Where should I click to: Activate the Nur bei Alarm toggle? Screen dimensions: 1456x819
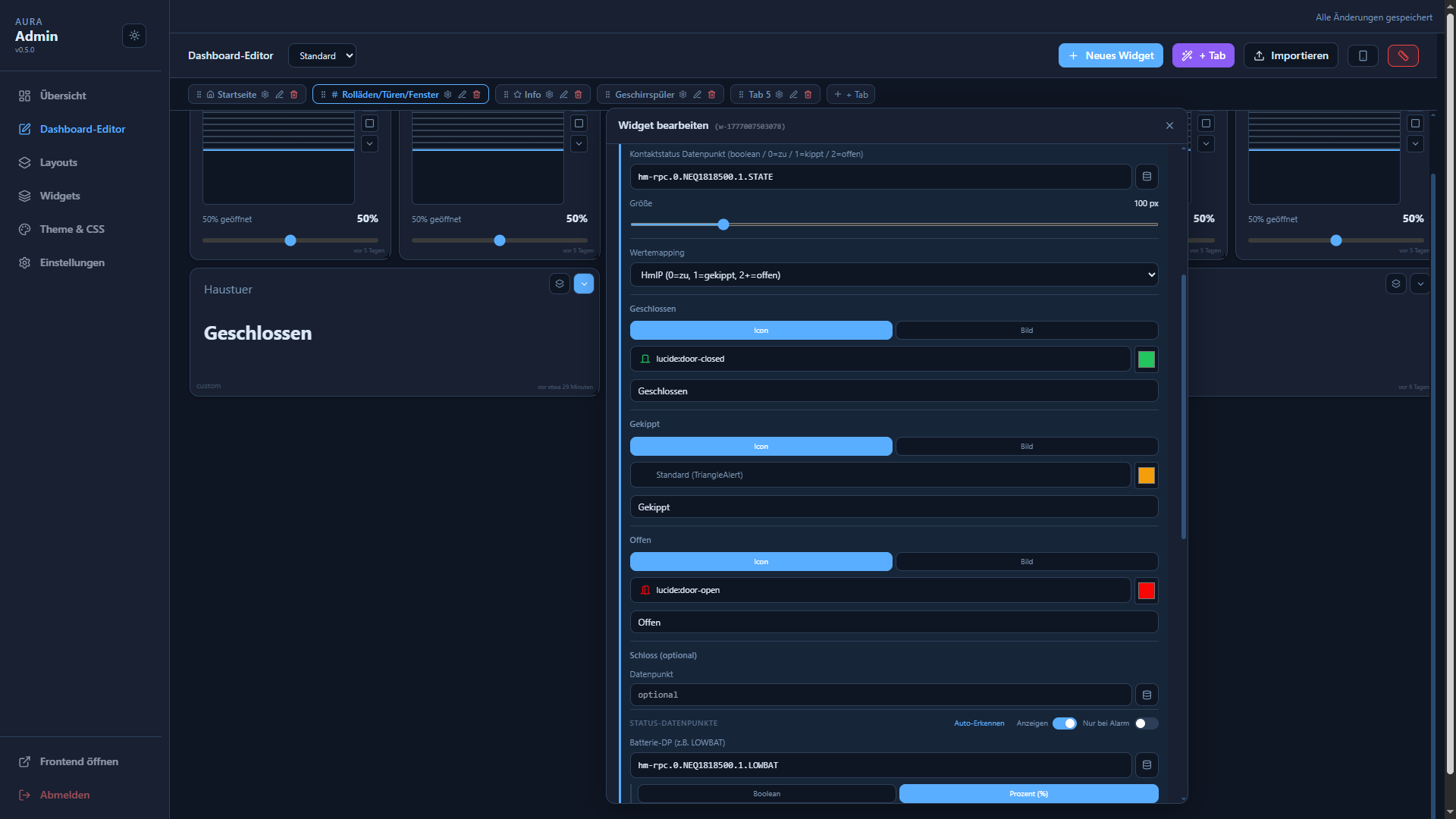tap(1146, 723)
